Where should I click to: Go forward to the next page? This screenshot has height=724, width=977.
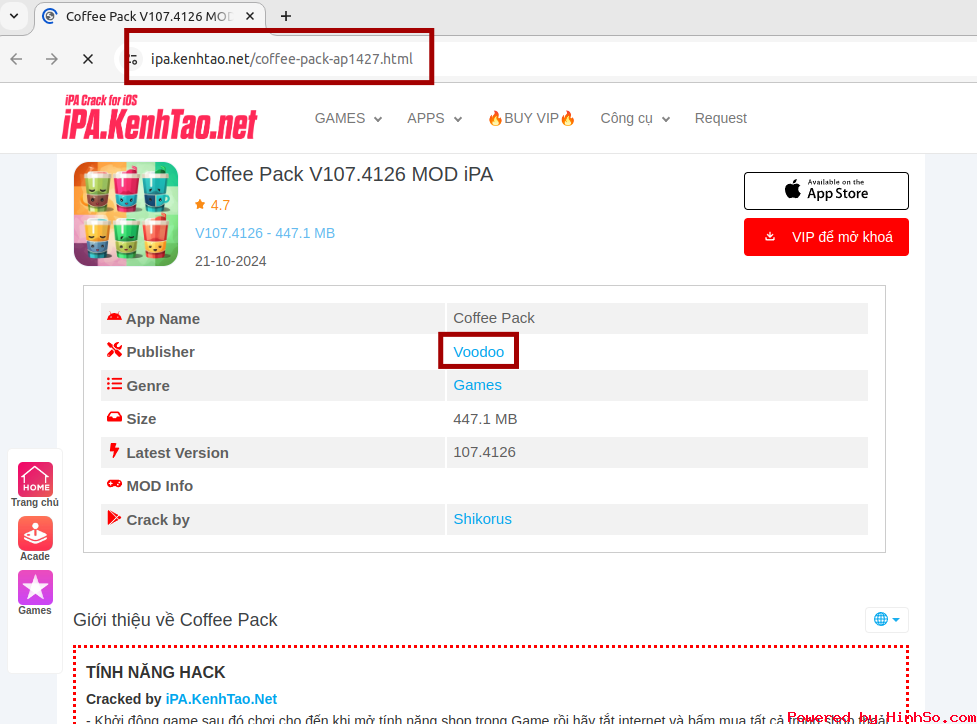tap(52, 59)
